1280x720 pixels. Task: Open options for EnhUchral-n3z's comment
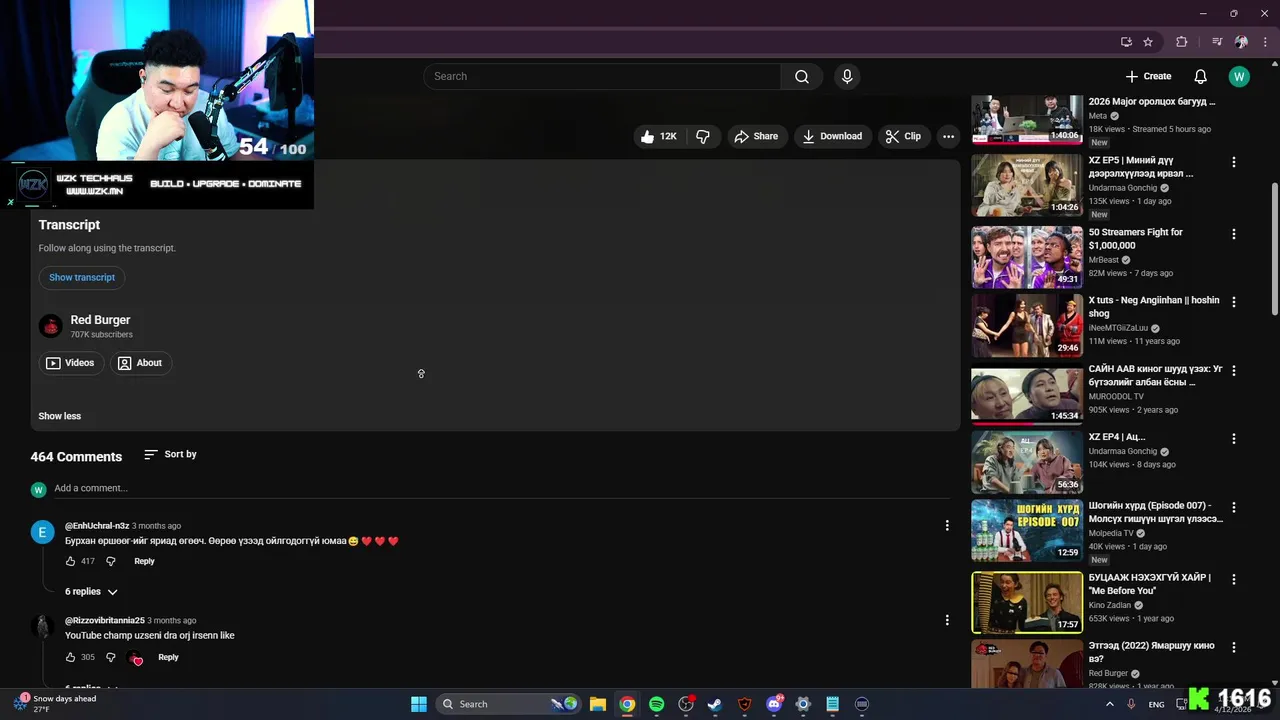click(x=947, y=525)
